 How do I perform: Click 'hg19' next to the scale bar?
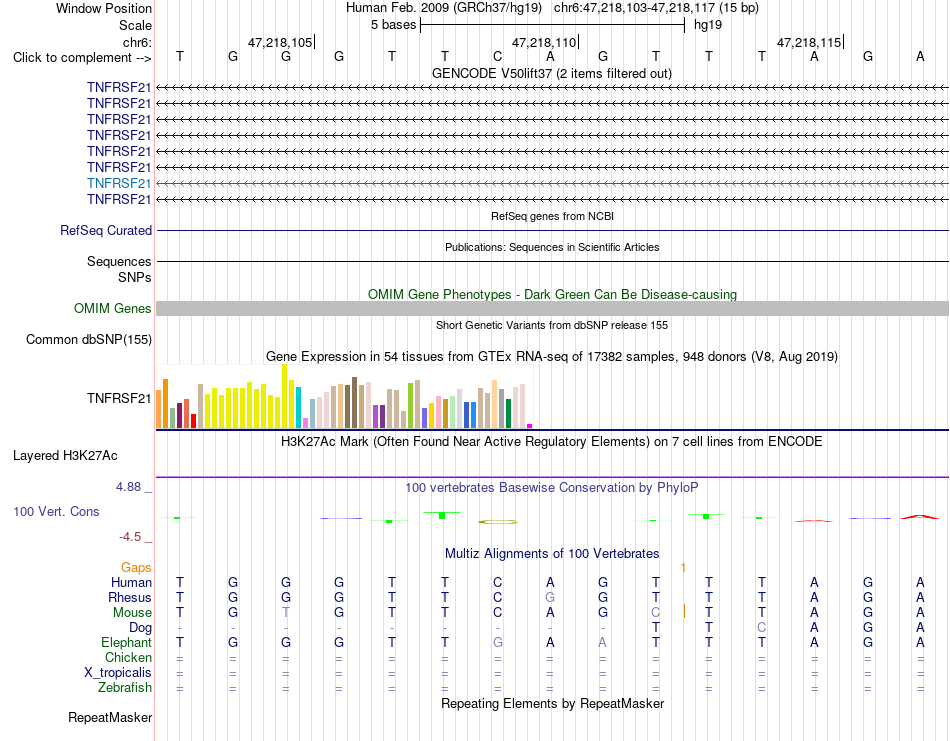(708, 25)
